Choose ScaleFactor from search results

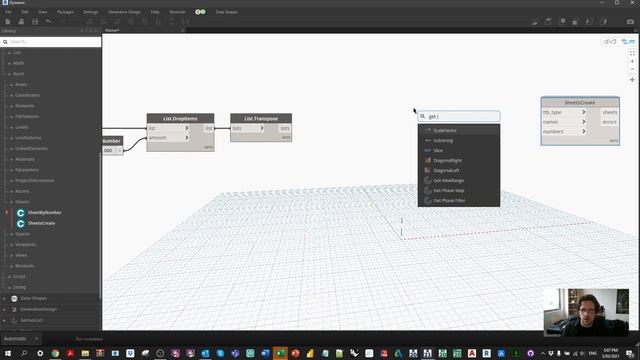pyautogui.click(x=459, y=130)
